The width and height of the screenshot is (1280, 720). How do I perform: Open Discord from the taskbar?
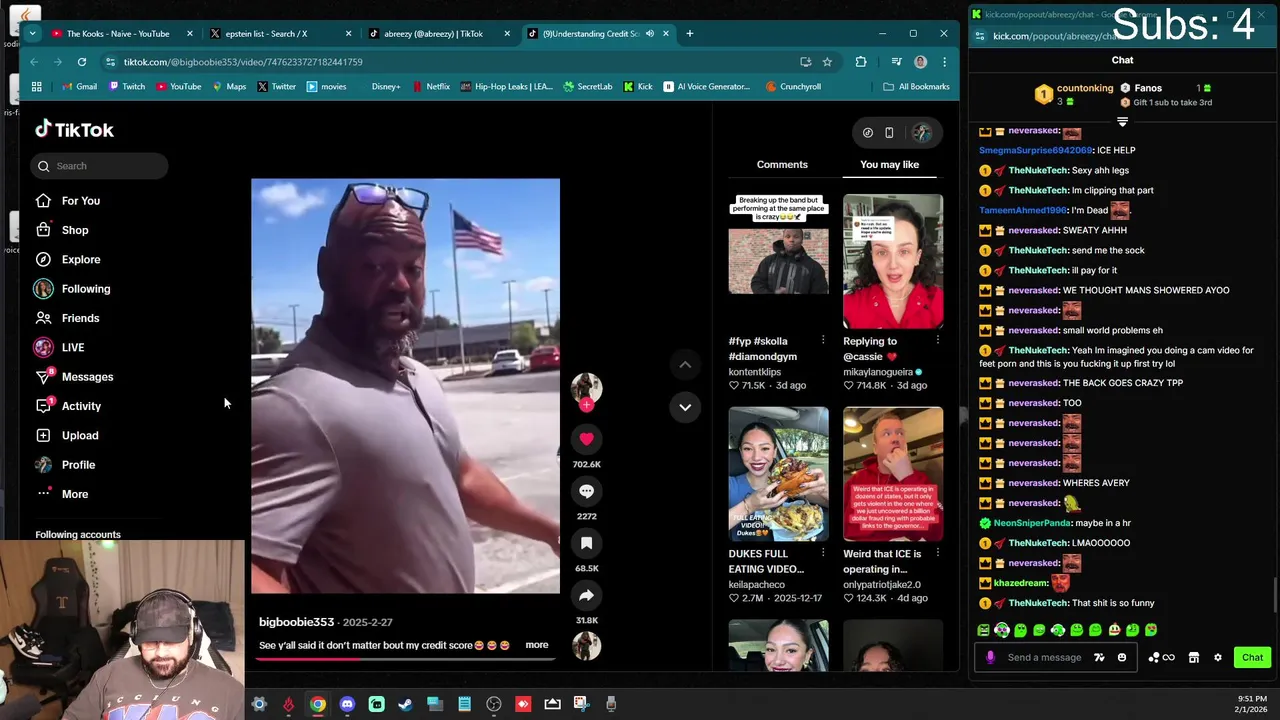[347, 704]
